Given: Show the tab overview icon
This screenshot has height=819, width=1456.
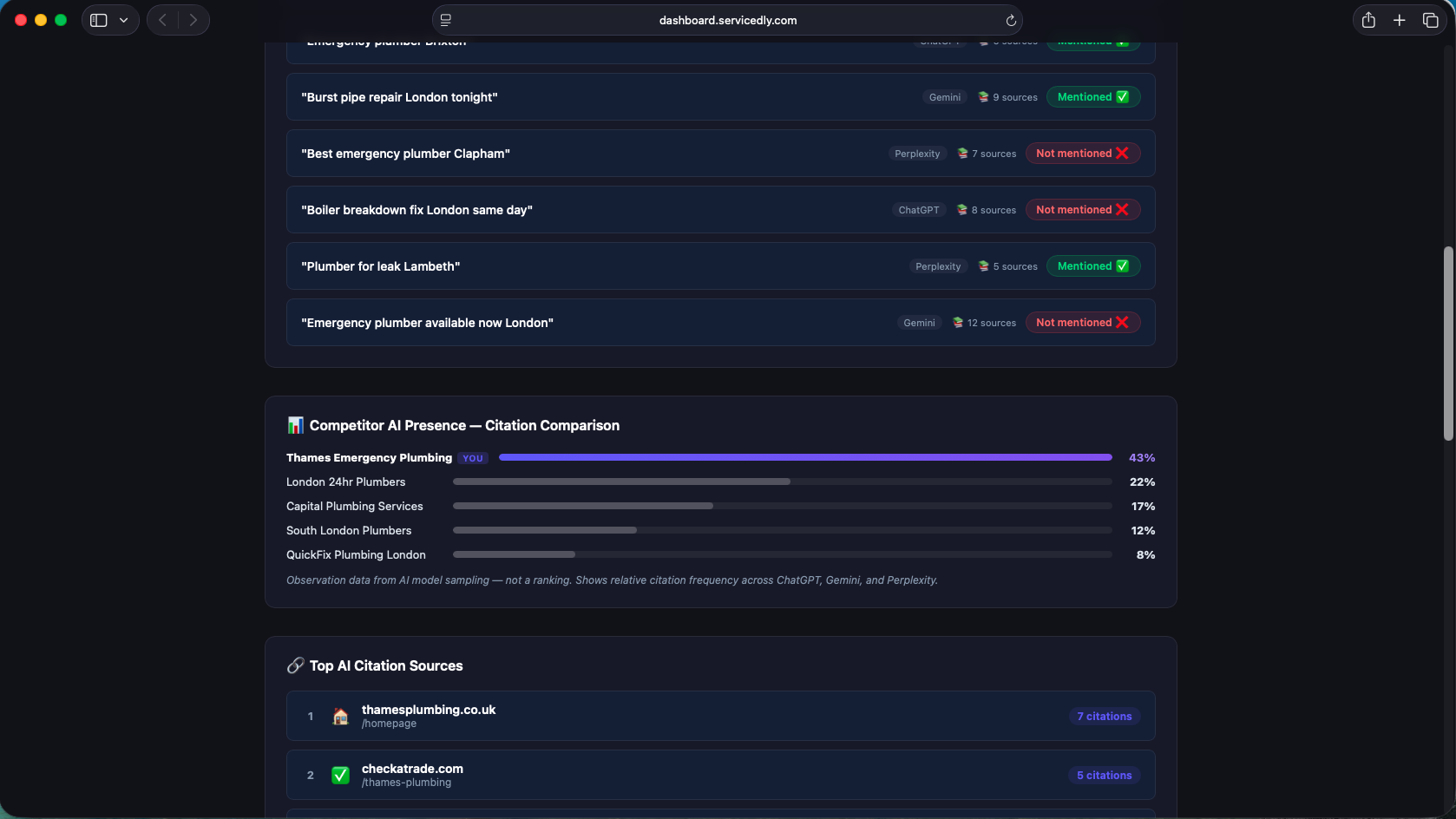Looking at the screenshot, I should [1431, 19].
